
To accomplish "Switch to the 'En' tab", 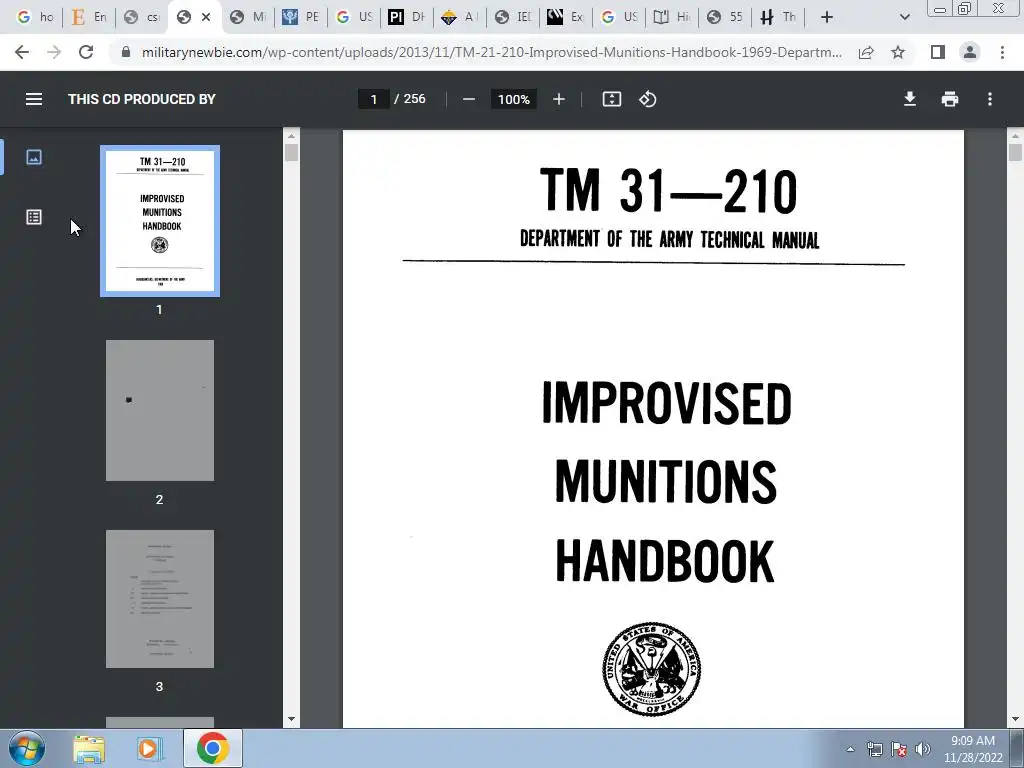I will click(89, 17).
